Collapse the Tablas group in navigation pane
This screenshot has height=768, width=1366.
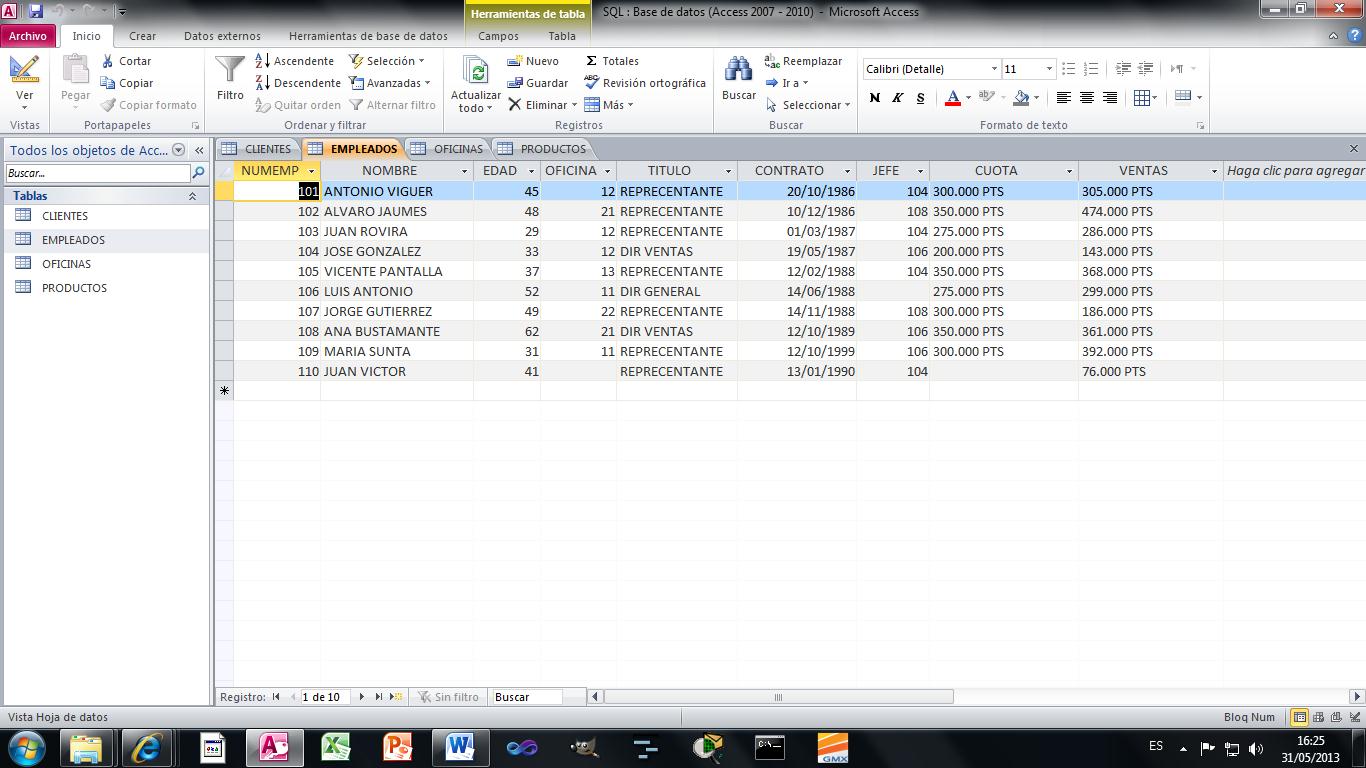pyautogui.click(x=192, y=196)
